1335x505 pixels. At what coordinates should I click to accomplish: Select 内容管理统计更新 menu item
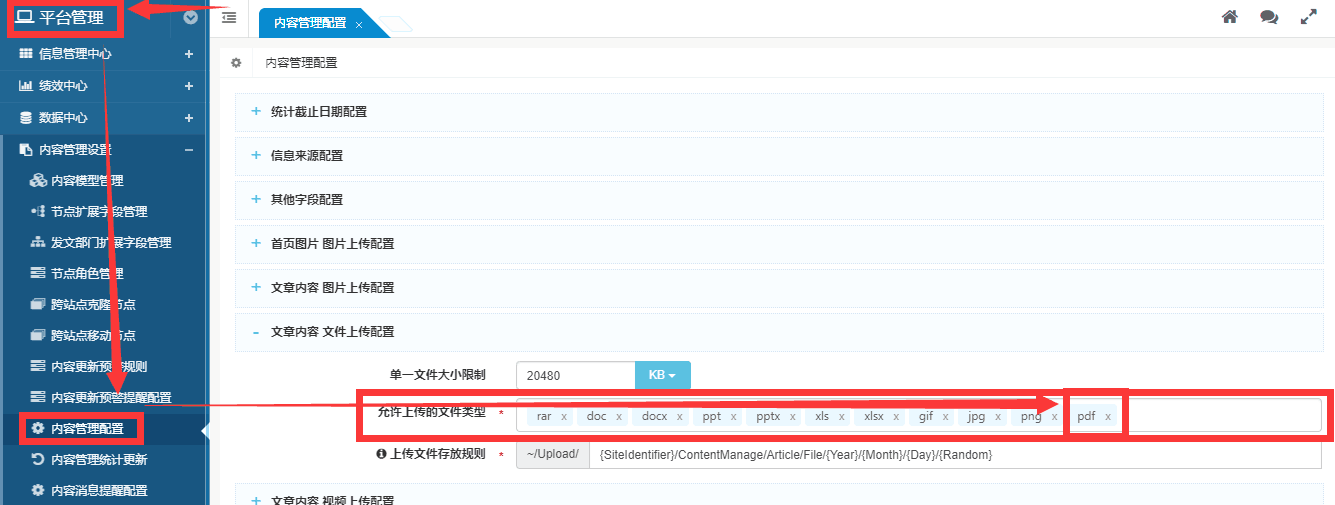[x=98, y=460]
